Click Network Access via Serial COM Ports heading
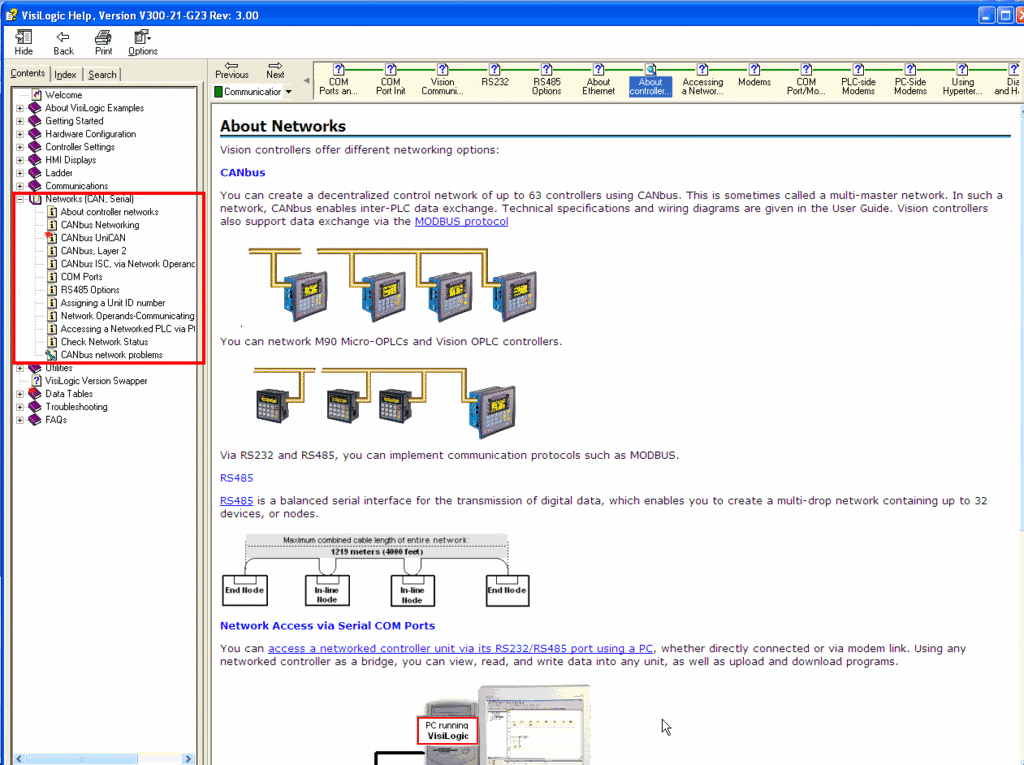The image size is (1024, 765). click(x=327, y=626)
